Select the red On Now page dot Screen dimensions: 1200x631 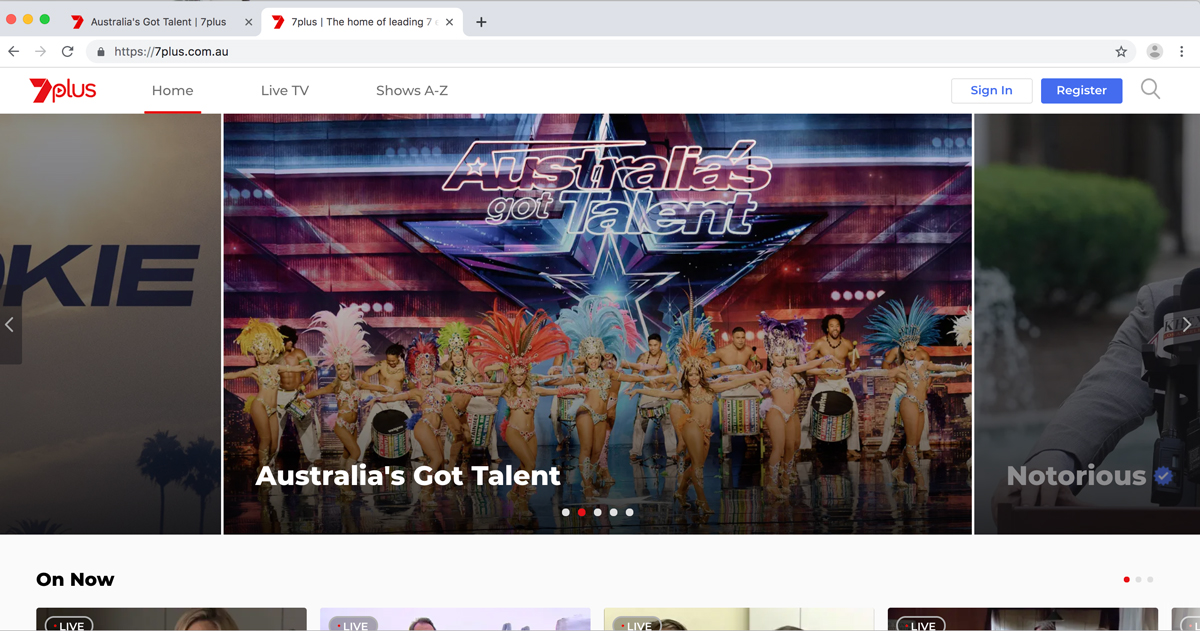[1127, 579]
